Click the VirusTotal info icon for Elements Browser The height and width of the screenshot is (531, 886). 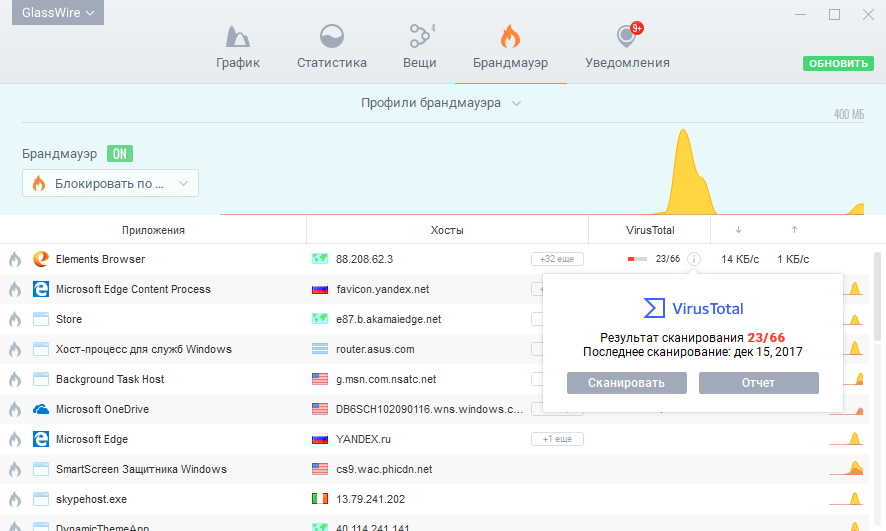point(693,259)
